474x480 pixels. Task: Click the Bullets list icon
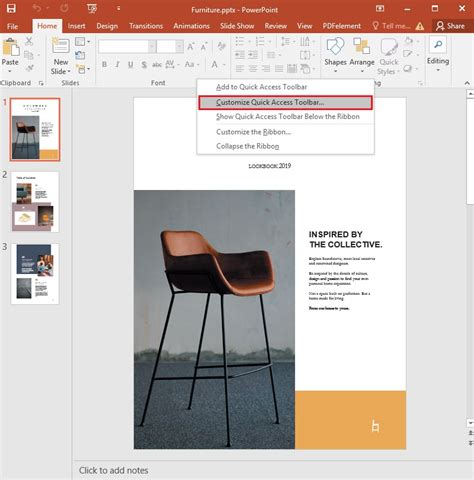[x=240, y=42]
